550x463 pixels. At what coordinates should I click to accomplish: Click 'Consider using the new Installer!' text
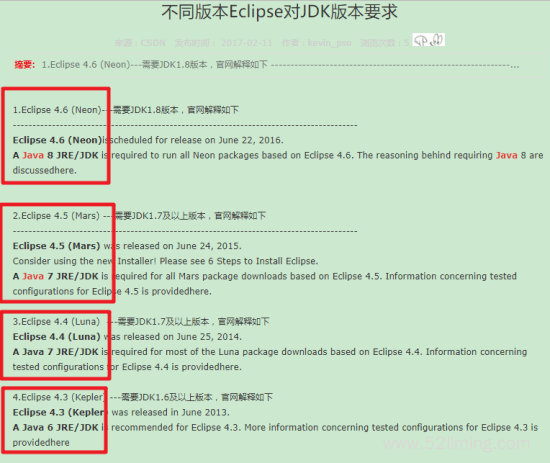[84, 261]
